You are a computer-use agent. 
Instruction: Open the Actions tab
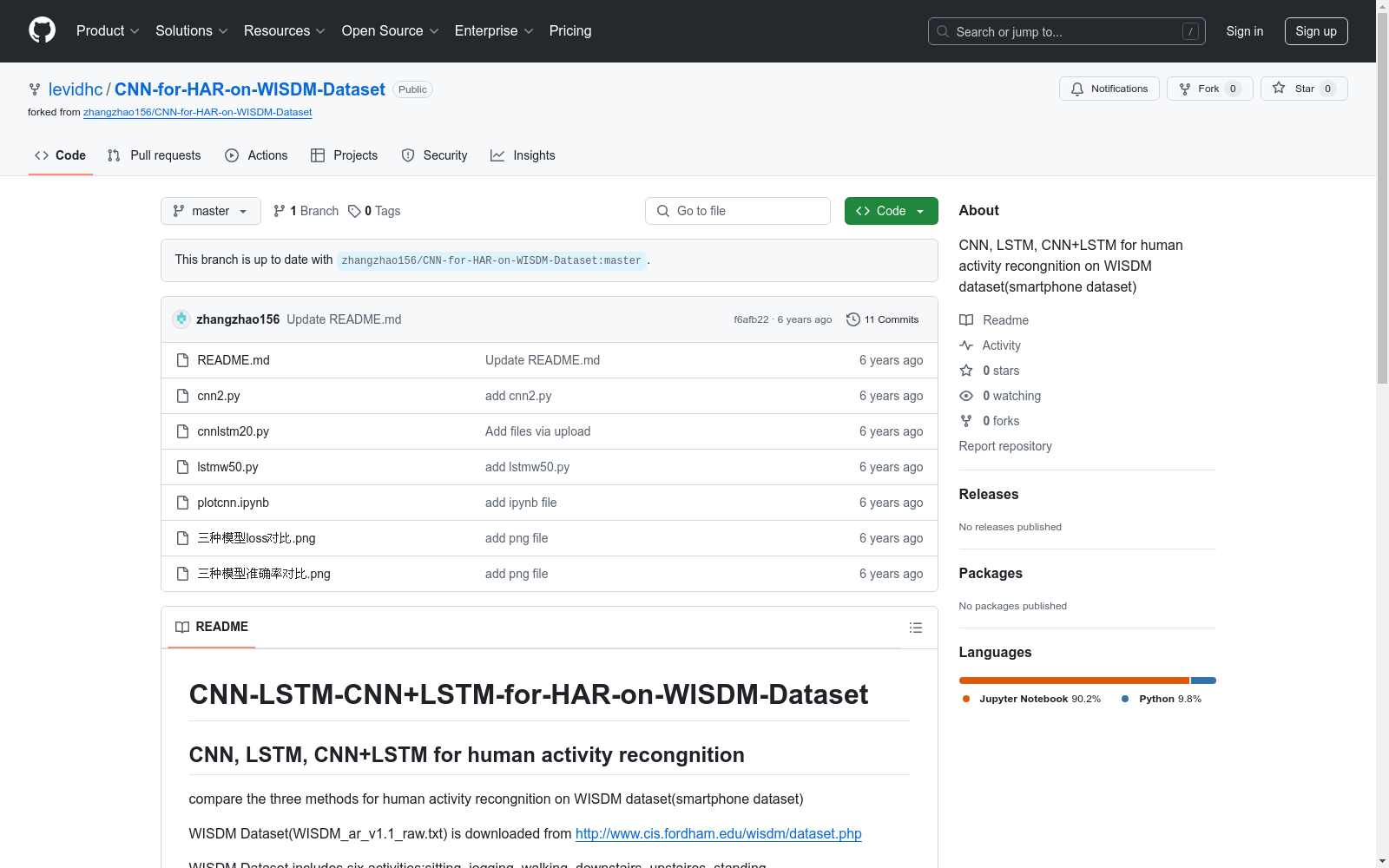(x=256, y=155)
